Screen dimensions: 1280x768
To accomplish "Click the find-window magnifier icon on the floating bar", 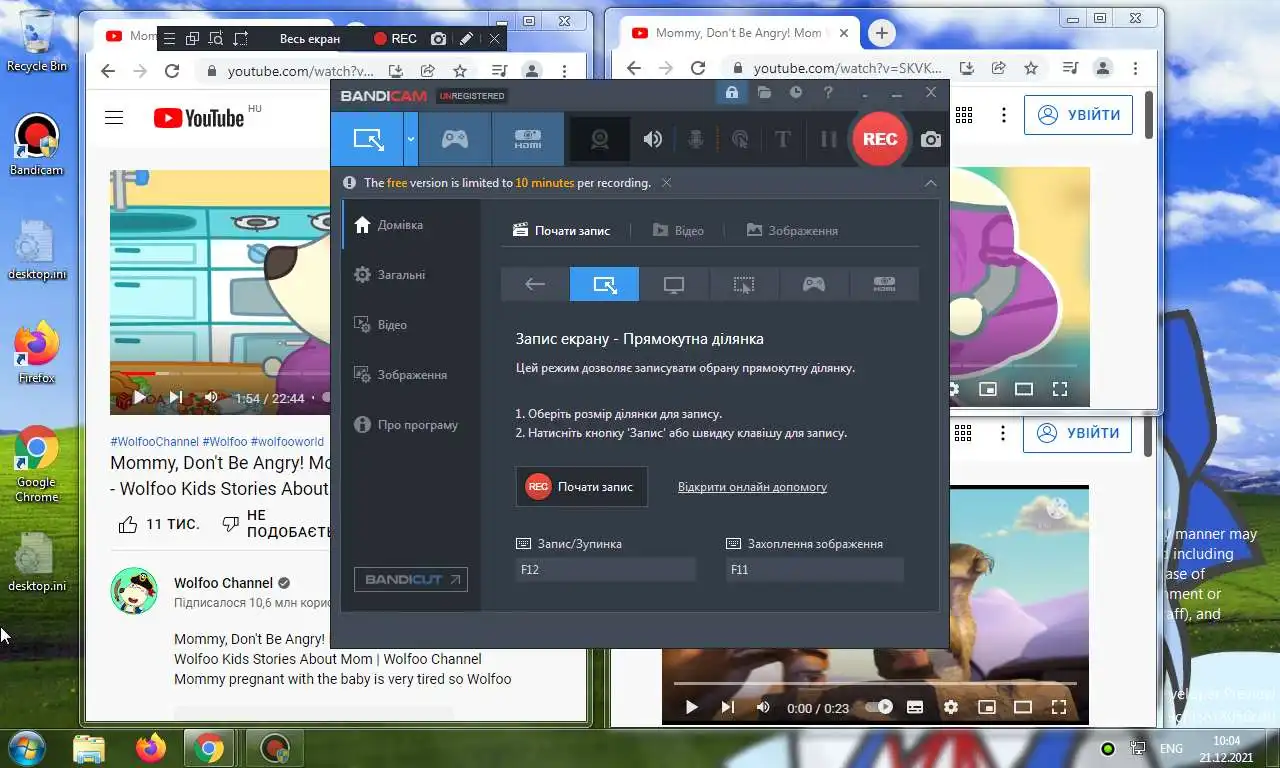I will [216, 39].
